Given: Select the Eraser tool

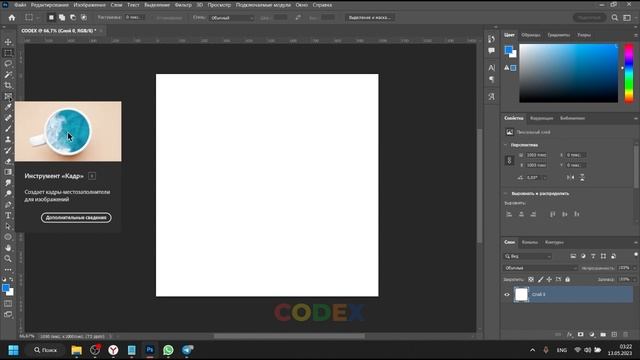Looking at the screenshot, I should coord(8,161).
